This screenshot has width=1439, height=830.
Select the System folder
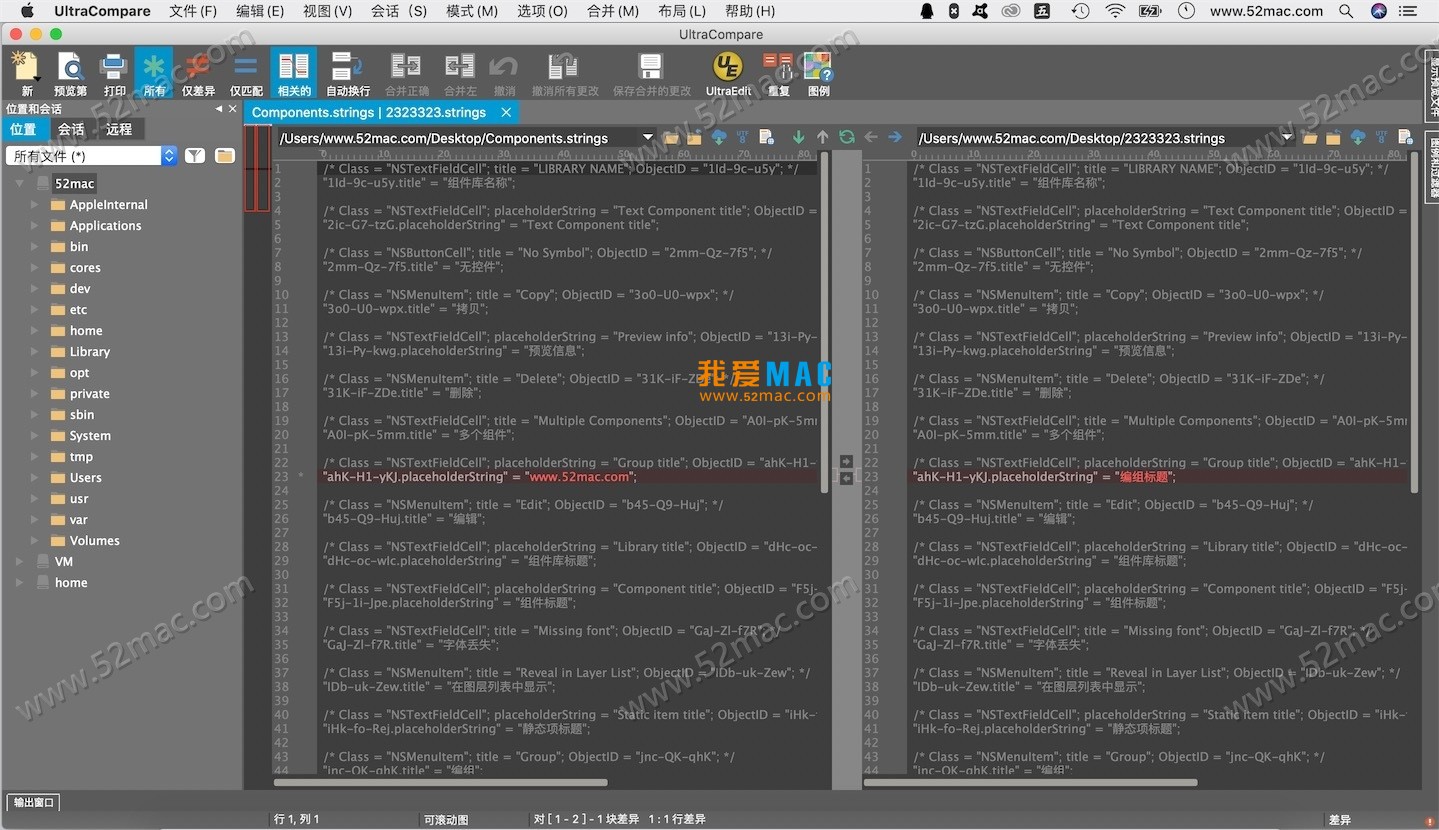tap(90, 436)
